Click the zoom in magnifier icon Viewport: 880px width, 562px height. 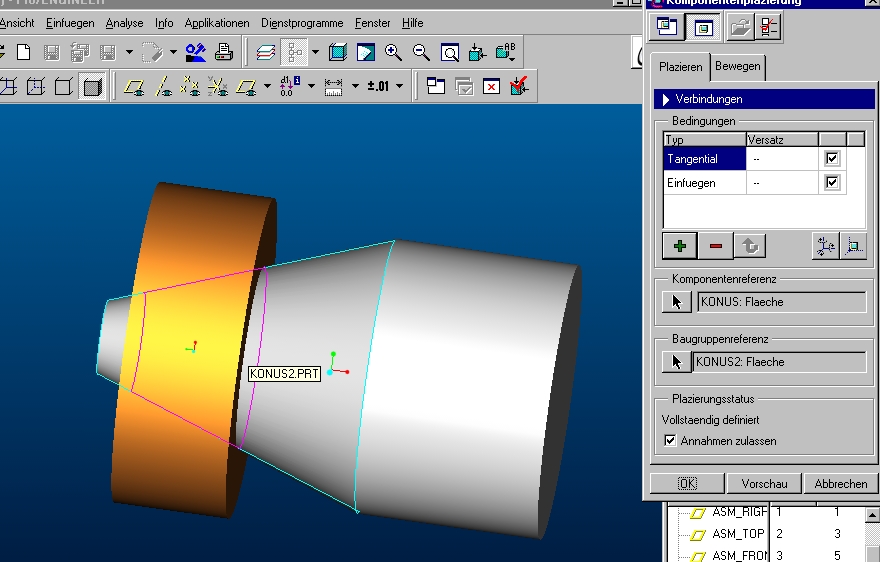pos(393,53)
